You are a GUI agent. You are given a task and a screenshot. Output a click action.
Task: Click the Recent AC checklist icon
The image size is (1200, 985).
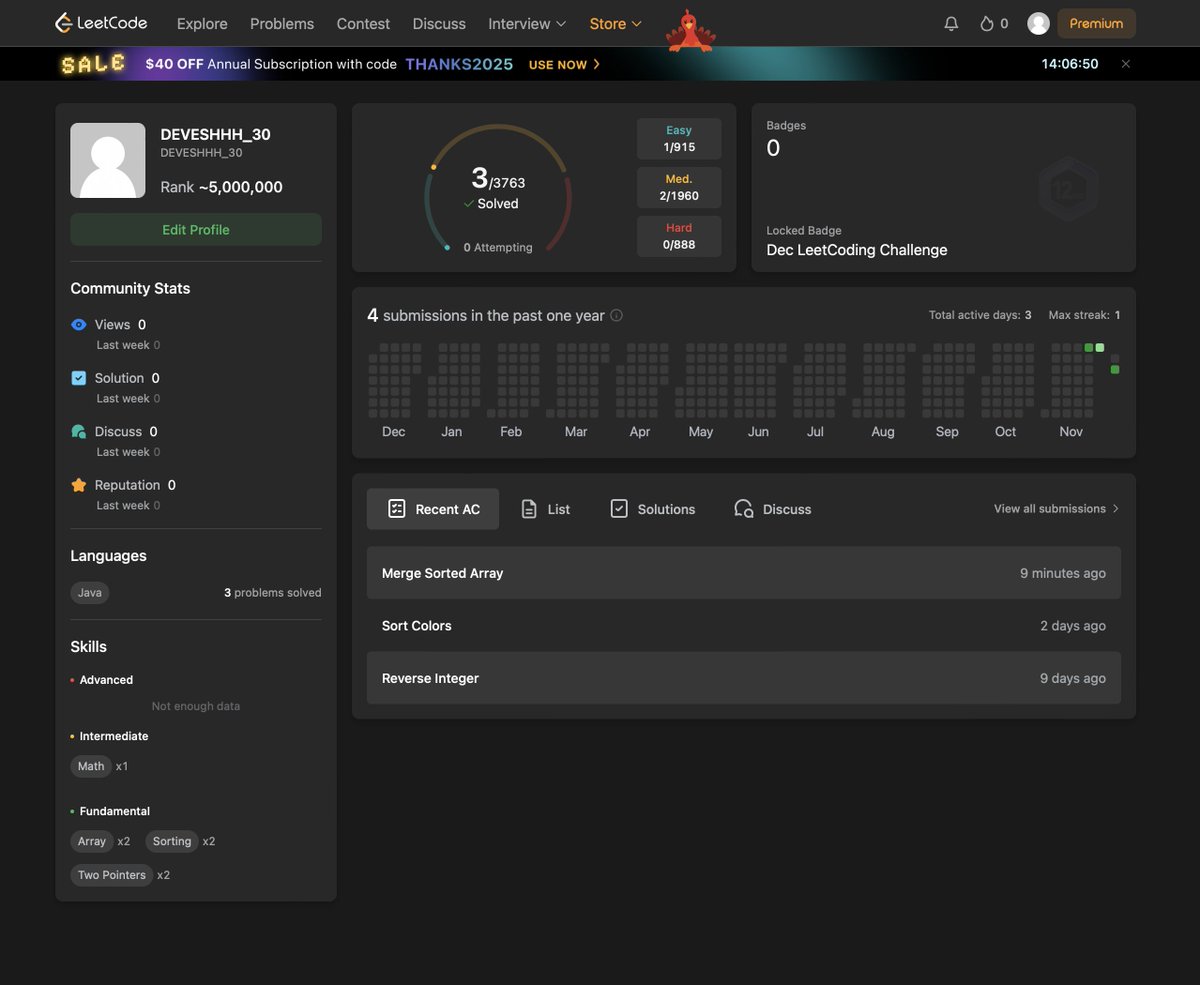point(397,509)
